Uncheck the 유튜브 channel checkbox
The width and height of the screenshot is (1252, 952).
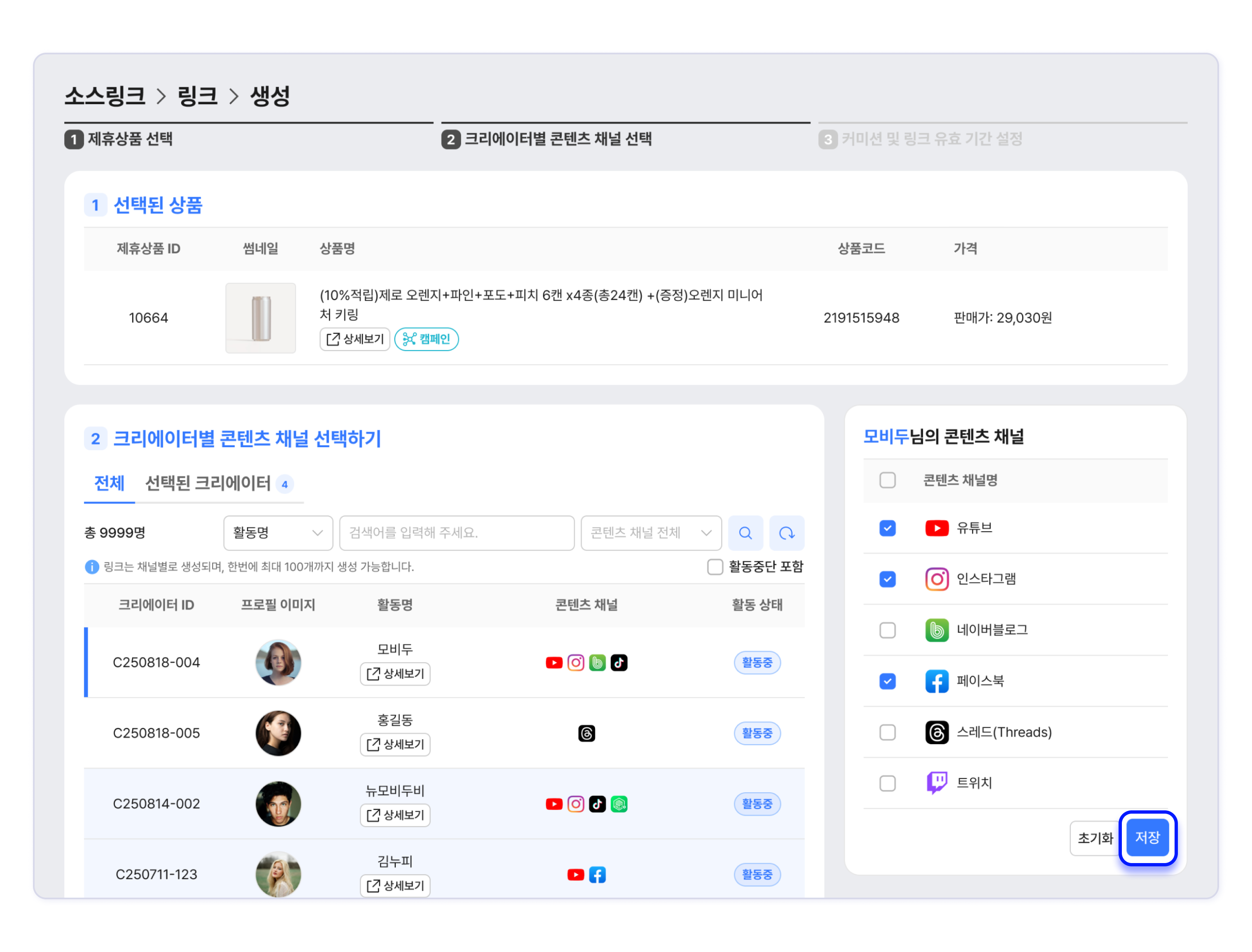tap(887, 528)
